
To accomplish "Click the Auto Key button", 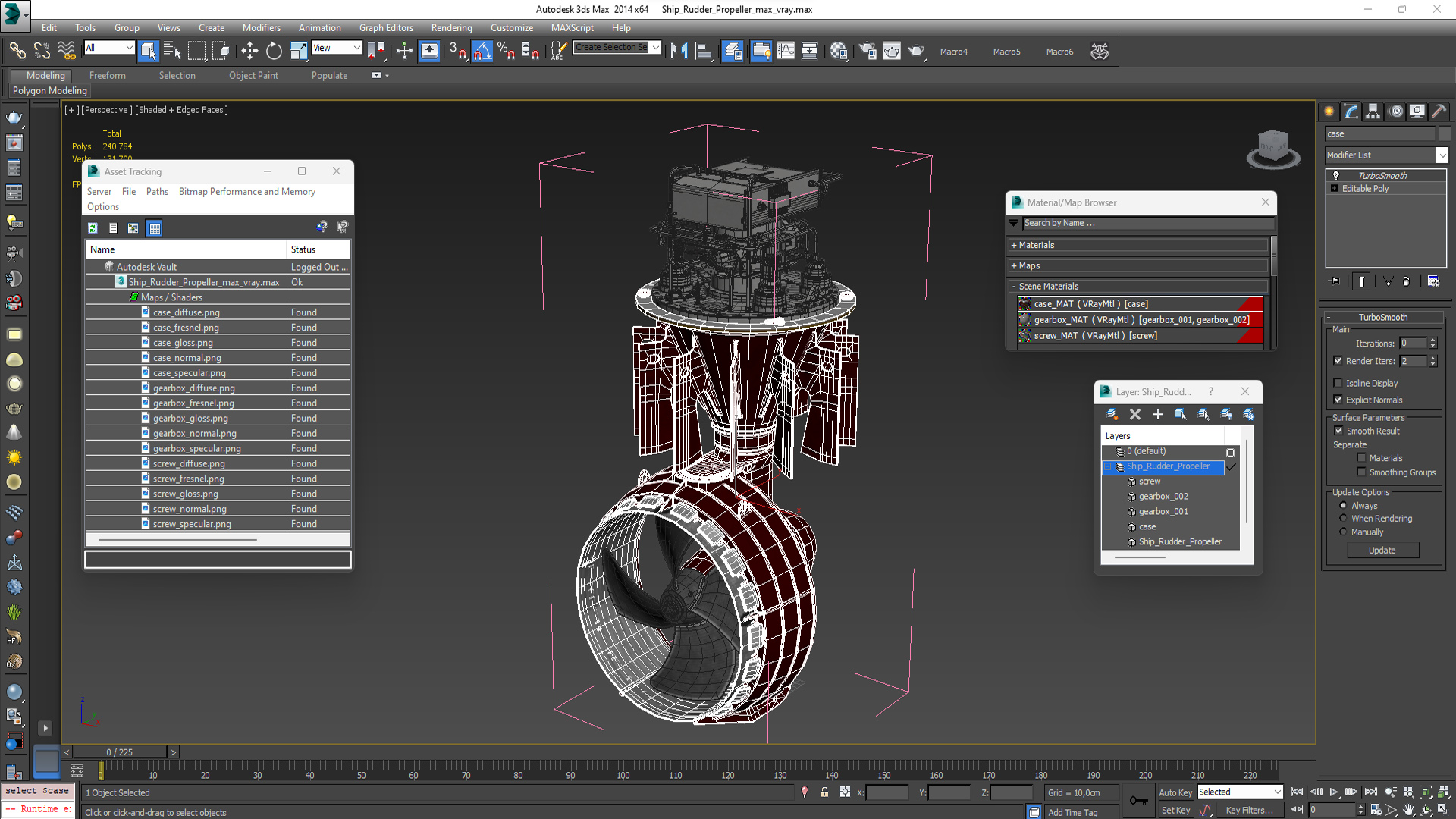I will [1175, 792].
